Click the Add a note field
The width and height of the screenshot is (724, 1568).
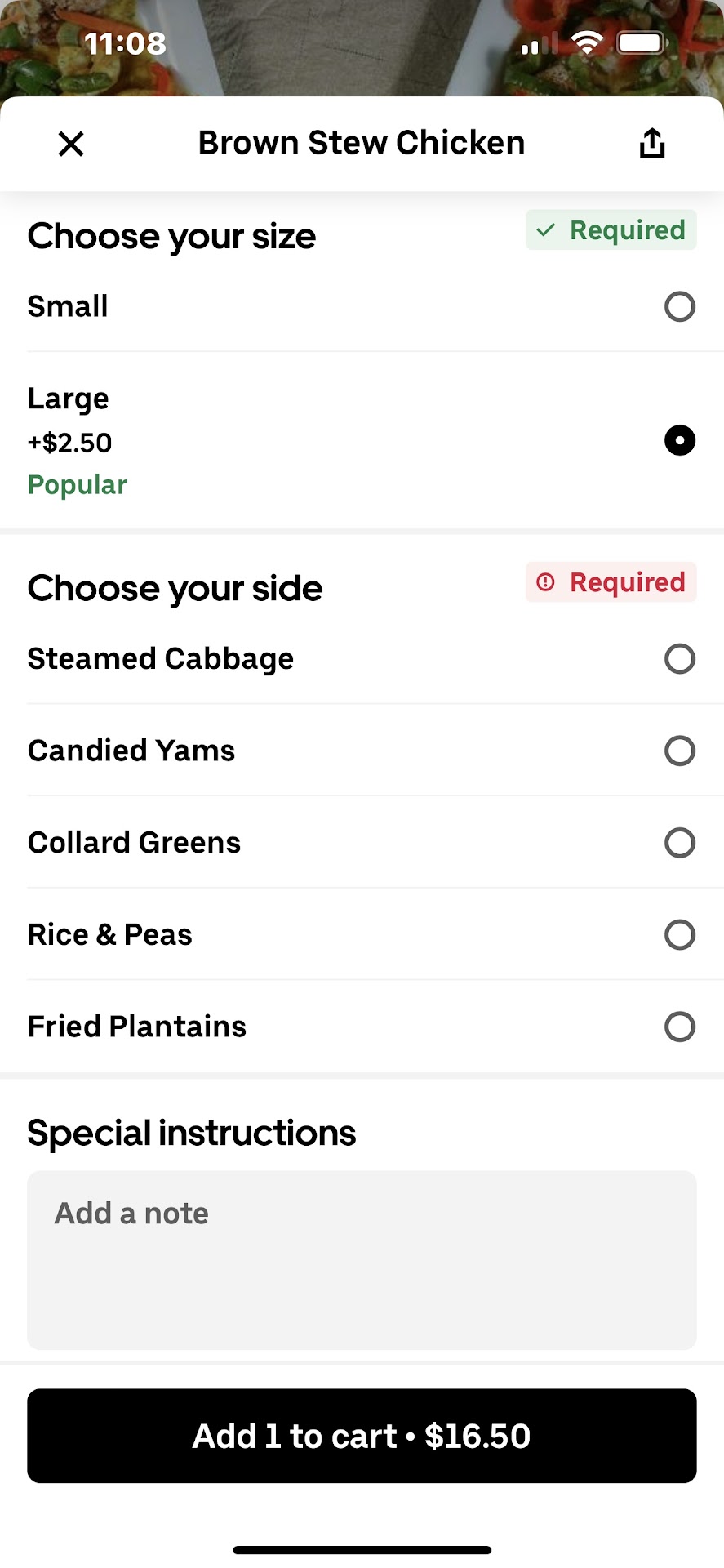tap(362, 1259)
